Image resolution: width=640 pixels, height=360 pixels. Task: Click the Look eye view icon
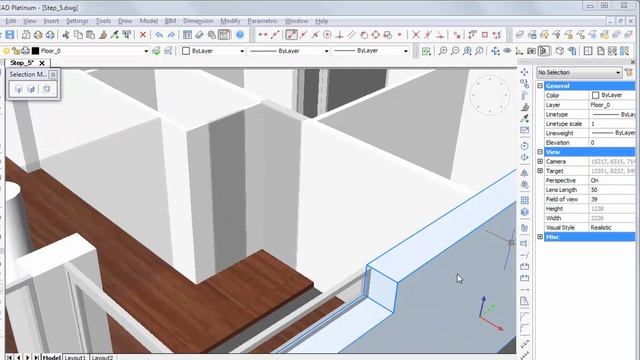[x=507, y=51]
